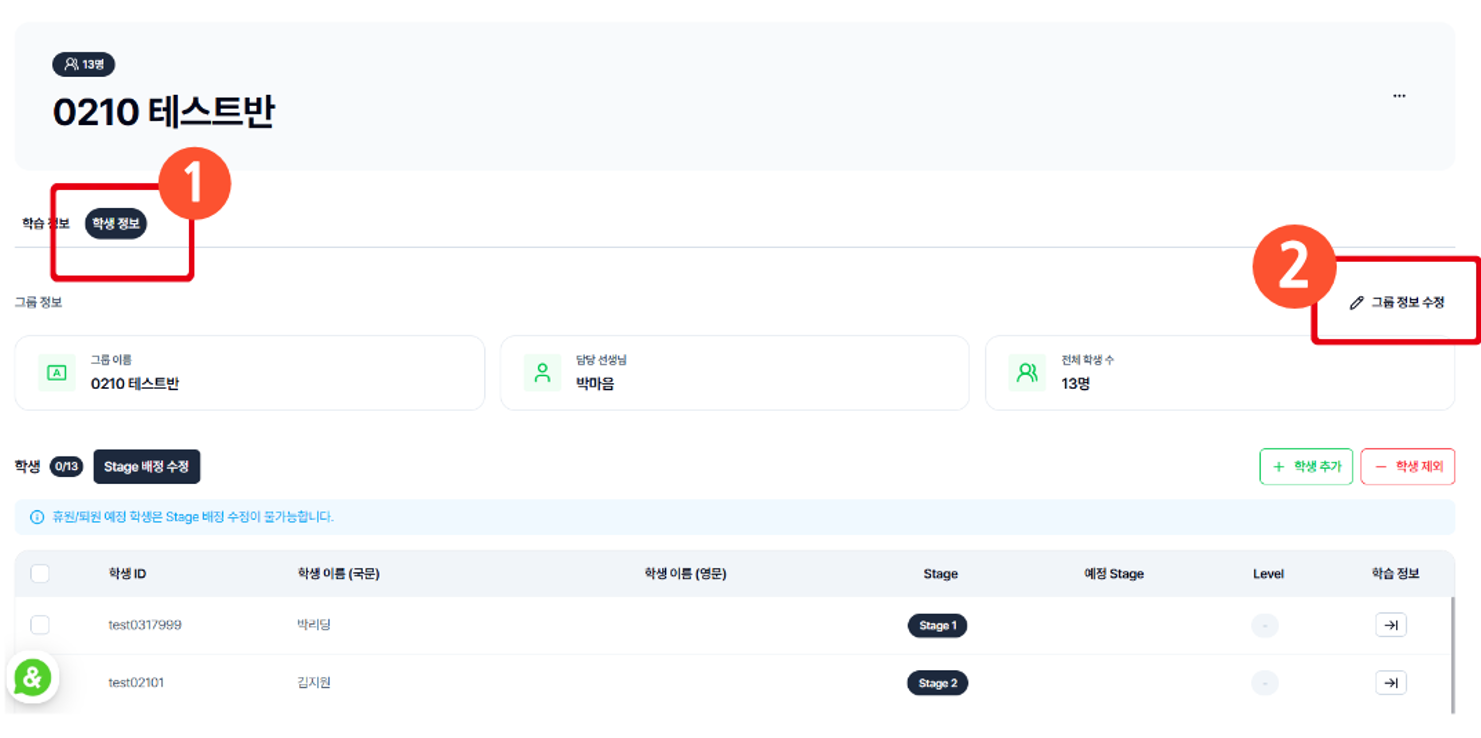Click the Stage 2 badge for 김지원
This screenshot has width=1481, height=738.
(937, 684)
